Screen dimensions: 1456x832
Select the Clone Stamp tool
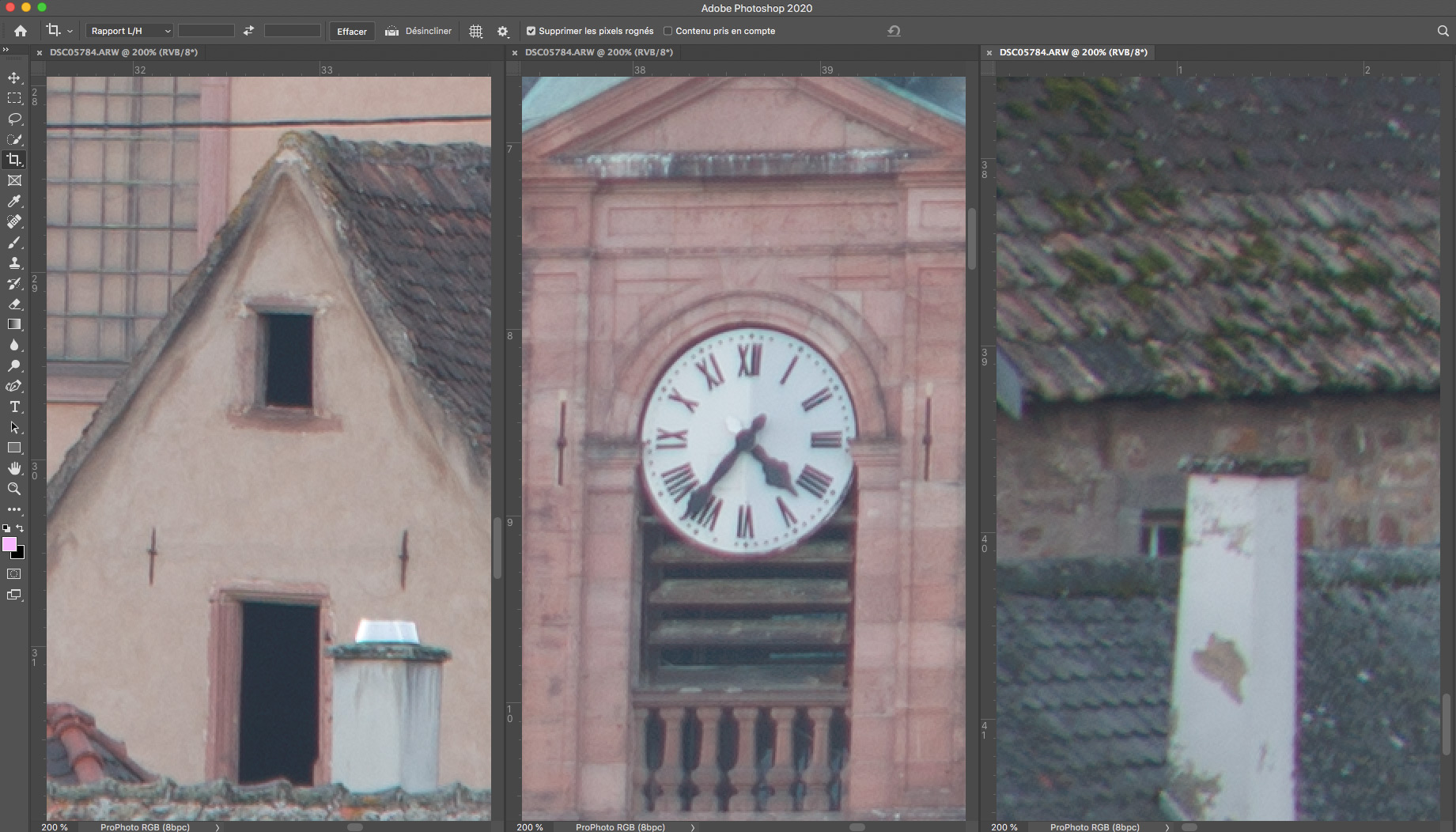pyautogui.click(x=14, y=263)
